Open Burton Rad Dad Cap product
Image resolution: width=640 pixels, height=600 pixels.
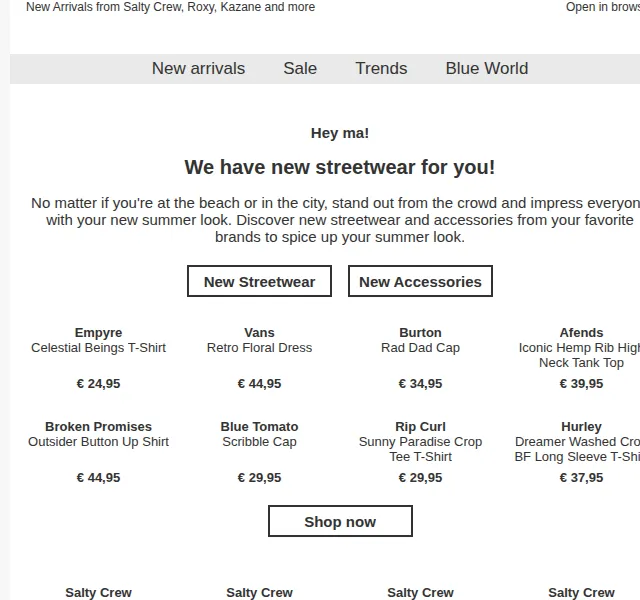pos(420,348)
